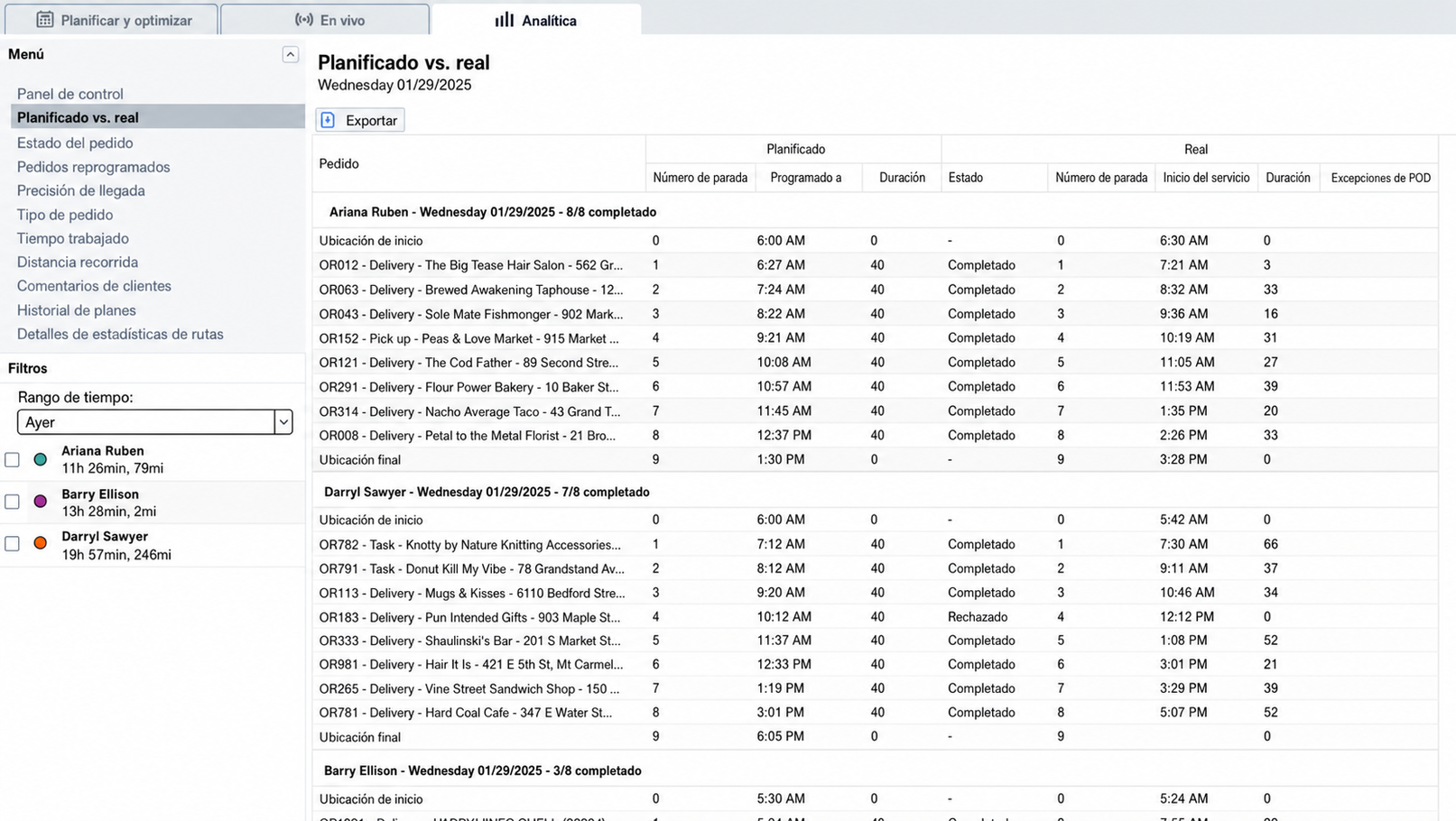Viewport: 1456px width, 821px height.
Task: Select Planificado vs. real menu item
Action: pos(158,117)
